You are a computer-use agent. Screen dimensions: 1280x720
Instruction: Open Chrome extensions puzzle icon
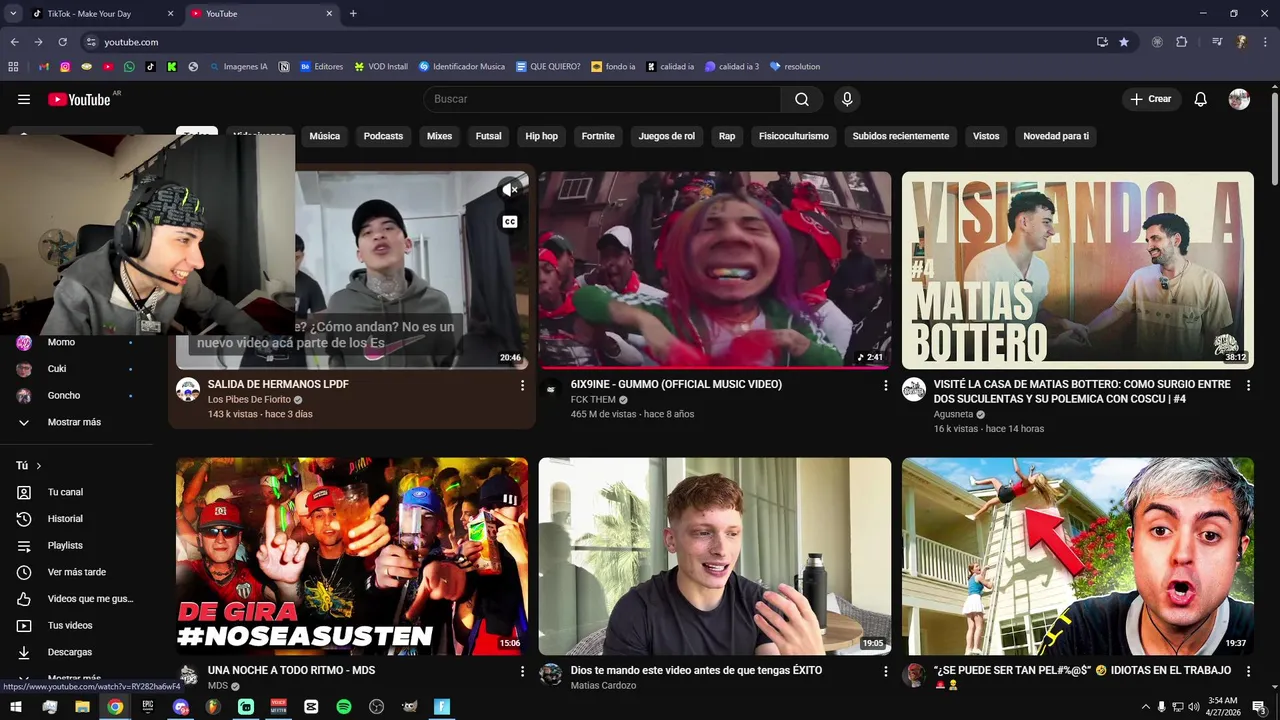pos(1182,42)
